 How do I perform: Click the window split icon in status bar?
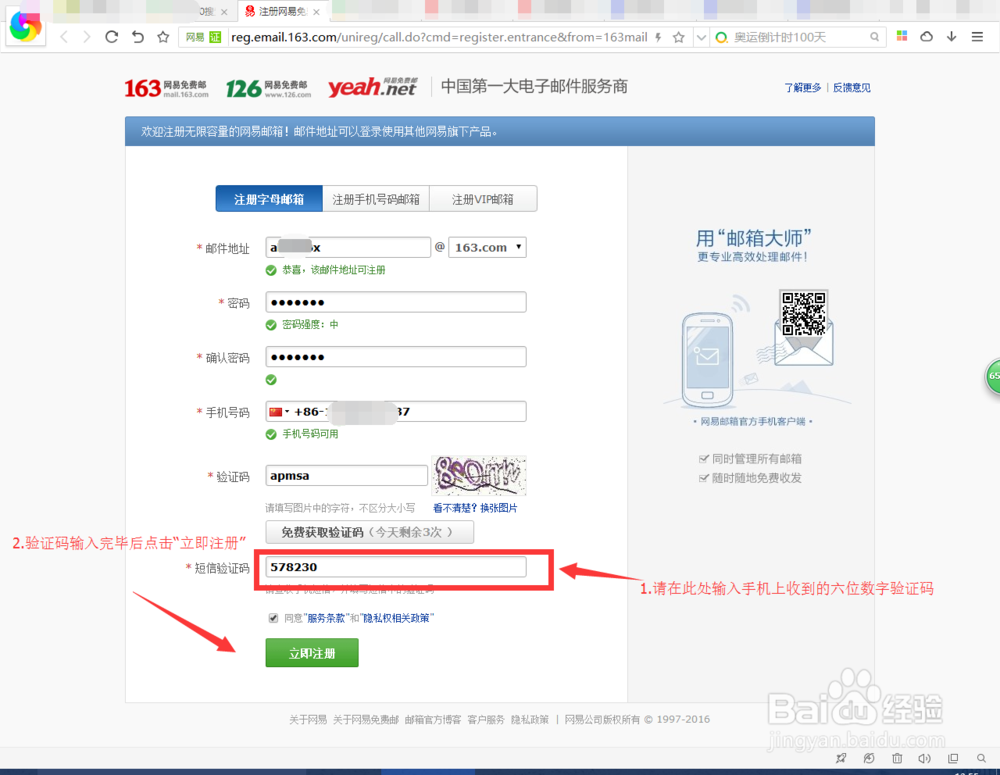pos(953,758)
